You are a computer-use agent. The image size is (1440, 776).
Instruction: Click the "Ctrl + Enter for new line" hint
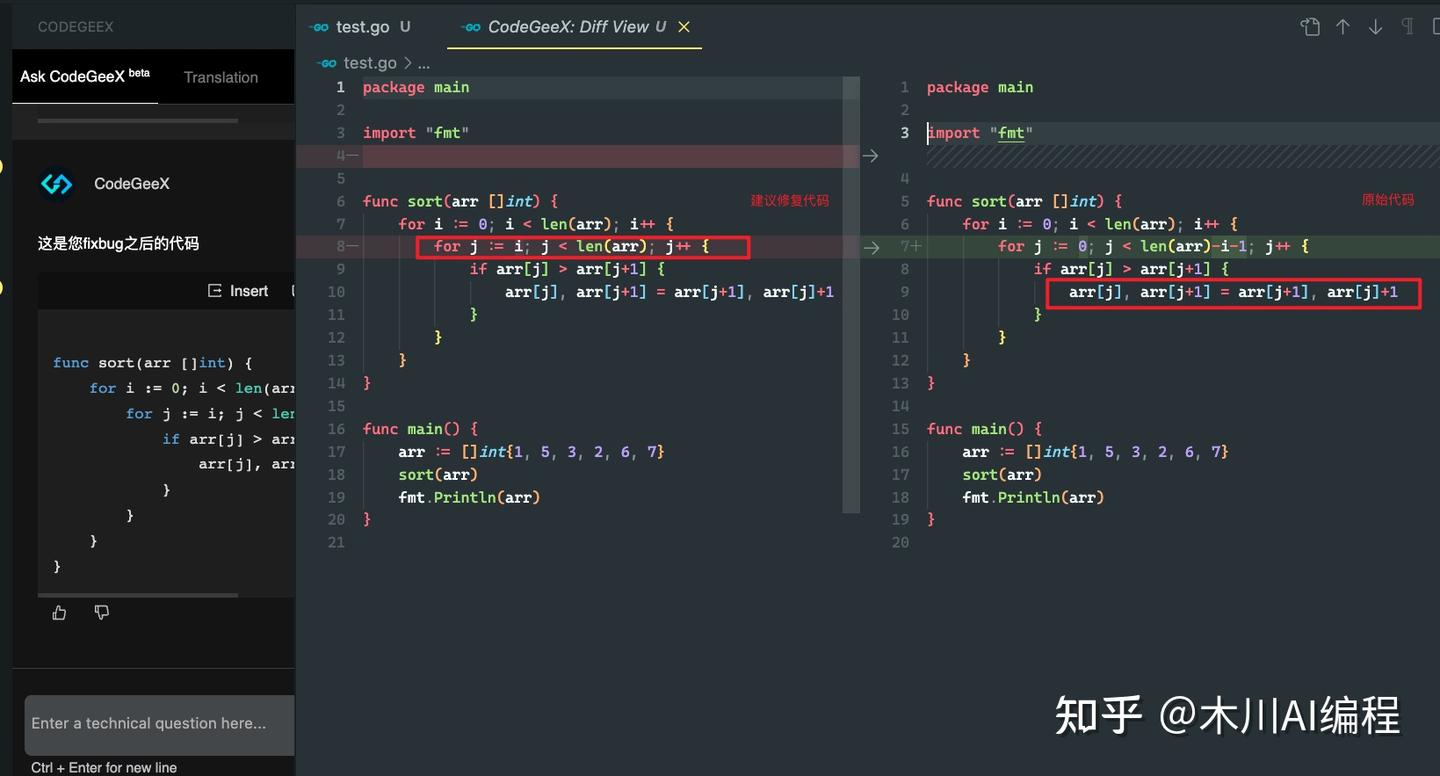[104, 768]
